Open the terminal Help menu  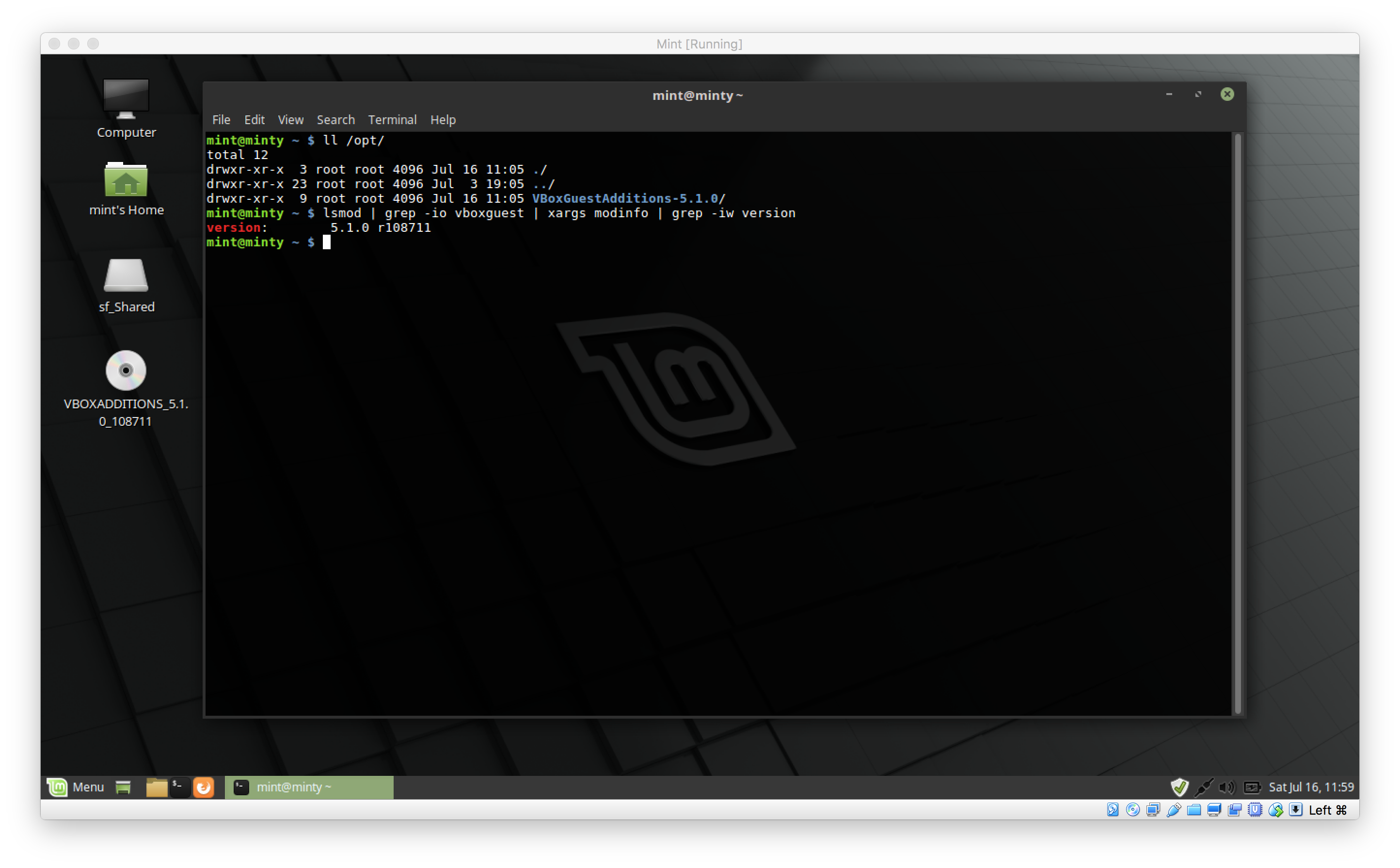[x=443, y=119]
